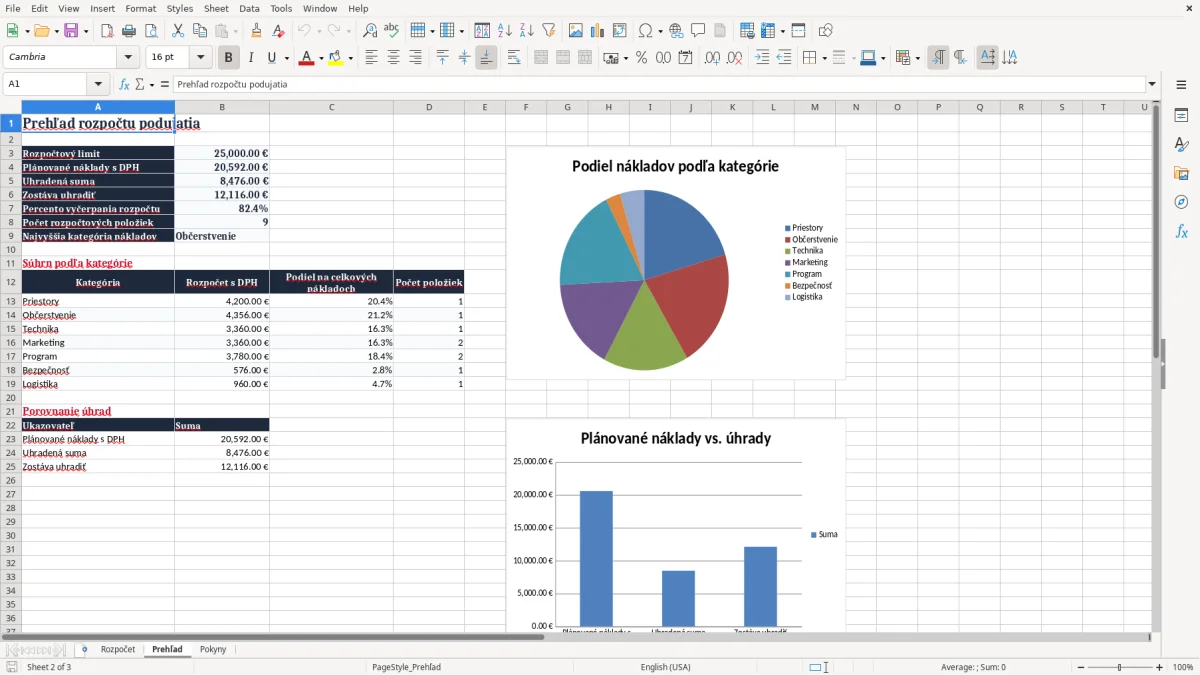Sort ascending

[x=505, y=31]
